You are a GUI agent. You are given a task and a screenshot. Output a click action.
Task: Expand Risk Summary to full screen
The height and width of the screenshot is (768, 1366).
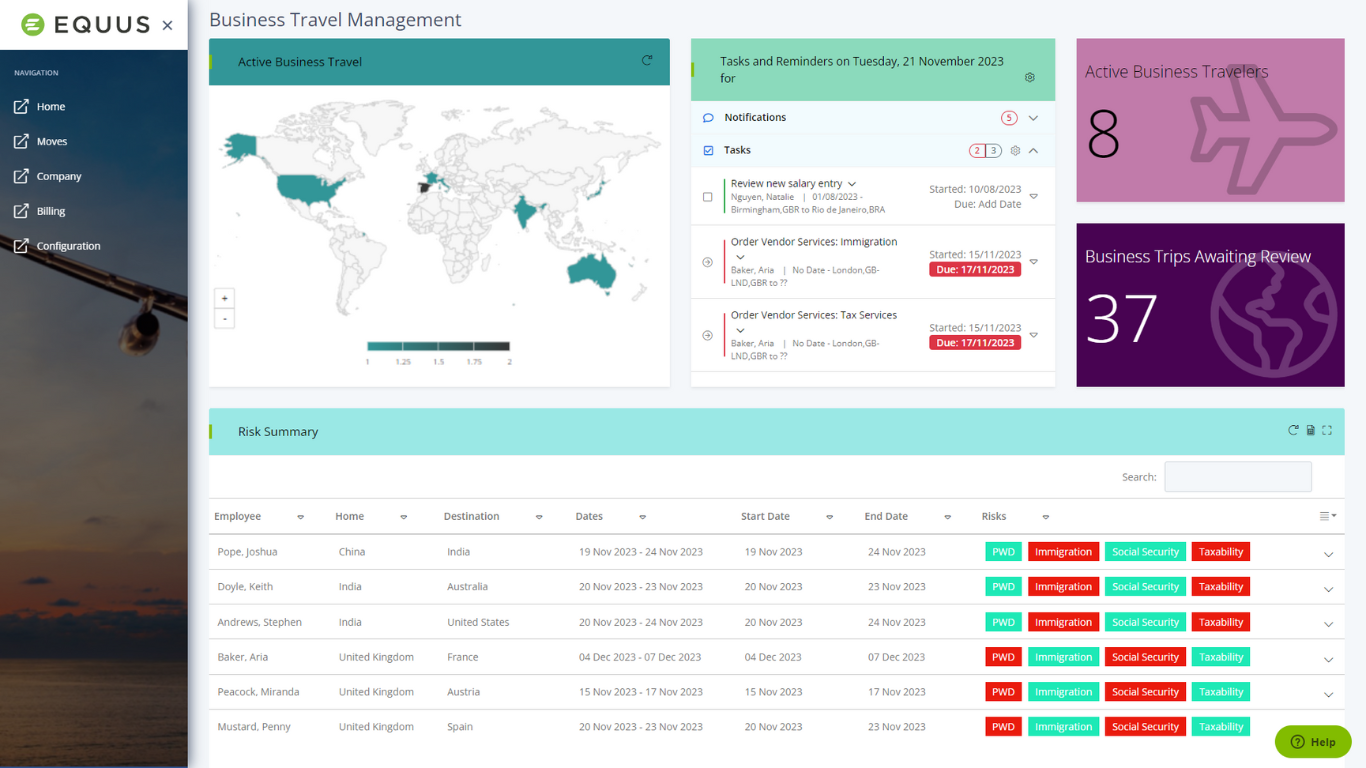pyautogui.click(x=1327, y=431)
